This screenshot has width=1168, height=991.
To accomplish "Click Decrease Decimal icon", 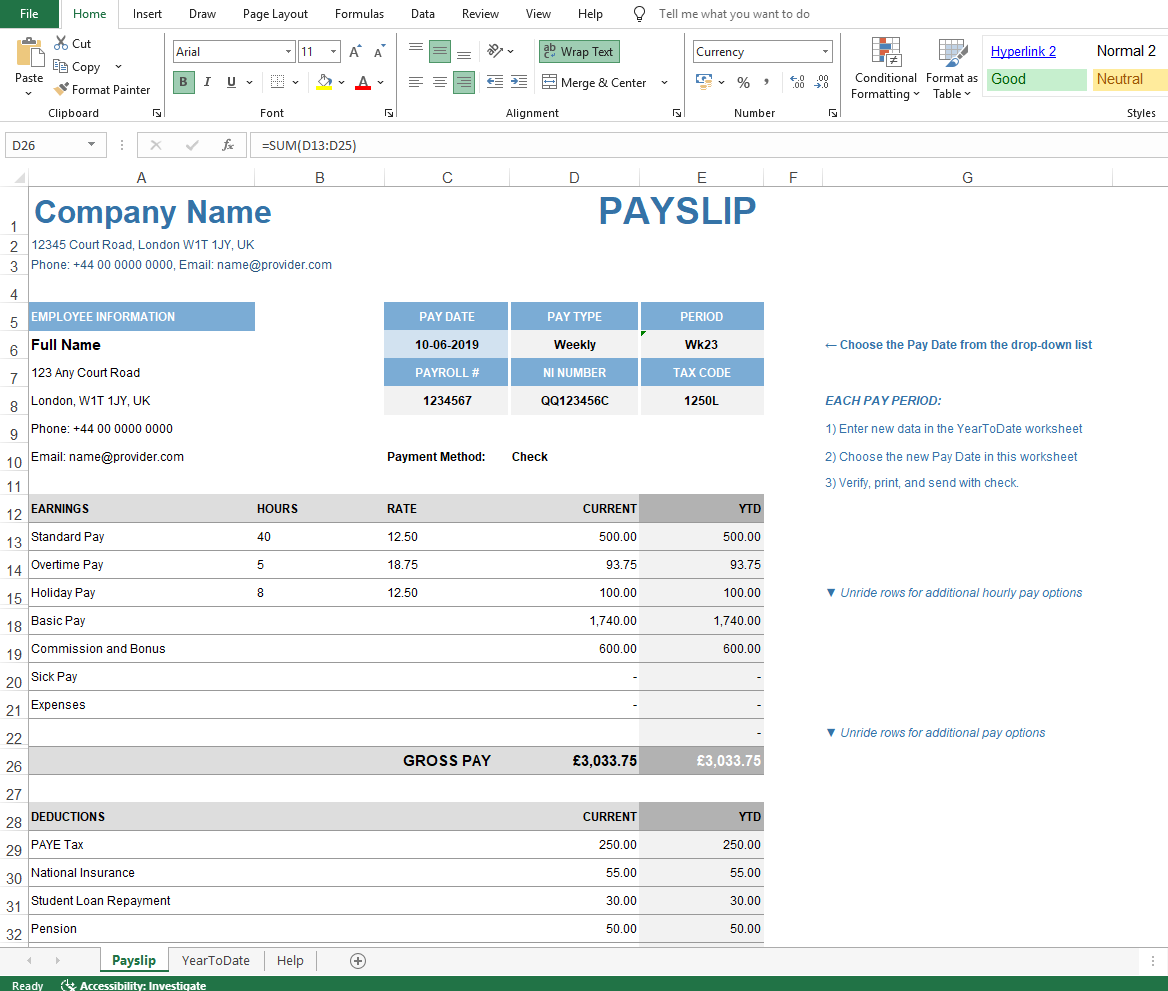I will [x=822, y=82].
